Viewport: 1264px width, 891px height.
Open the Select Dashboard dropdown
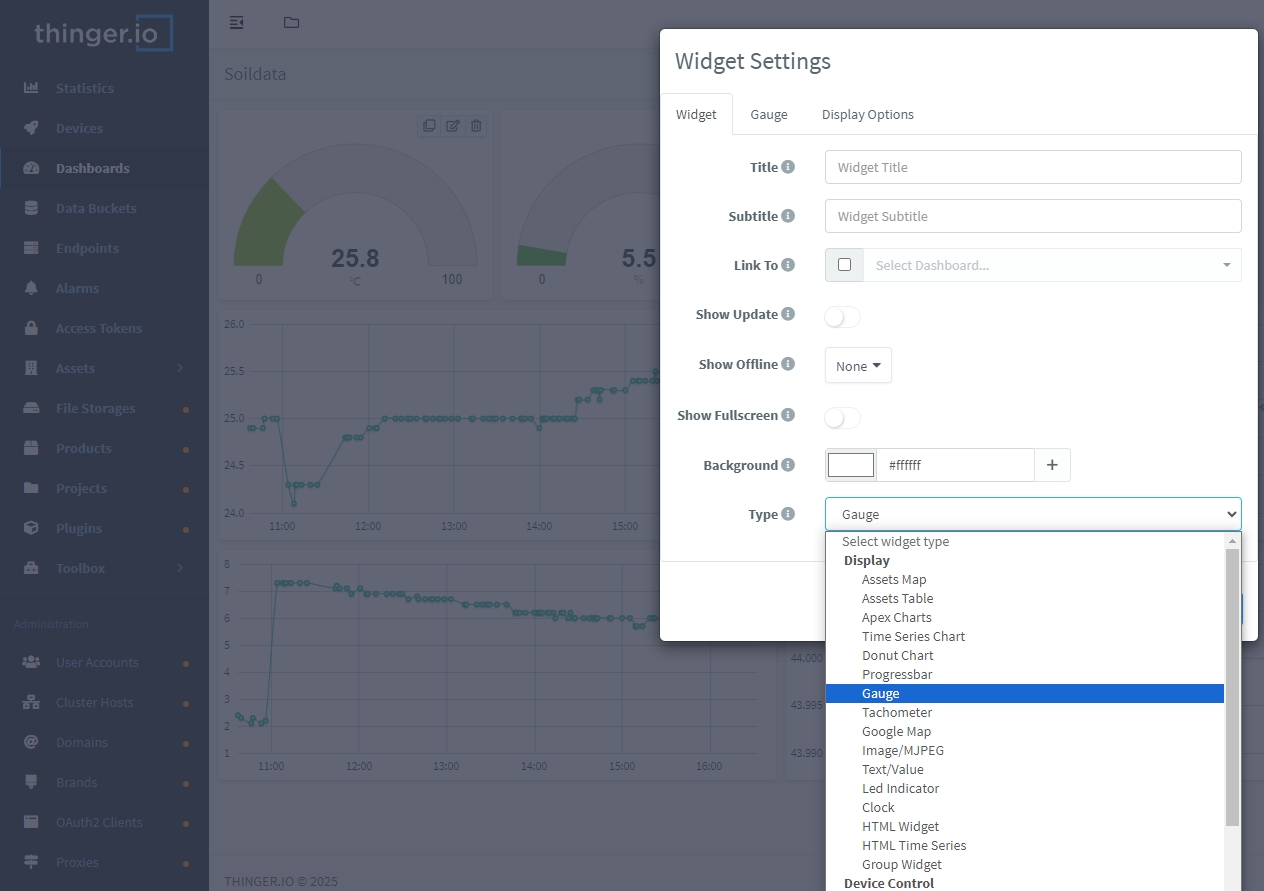pyautogui.click(x=1051, y=264)
